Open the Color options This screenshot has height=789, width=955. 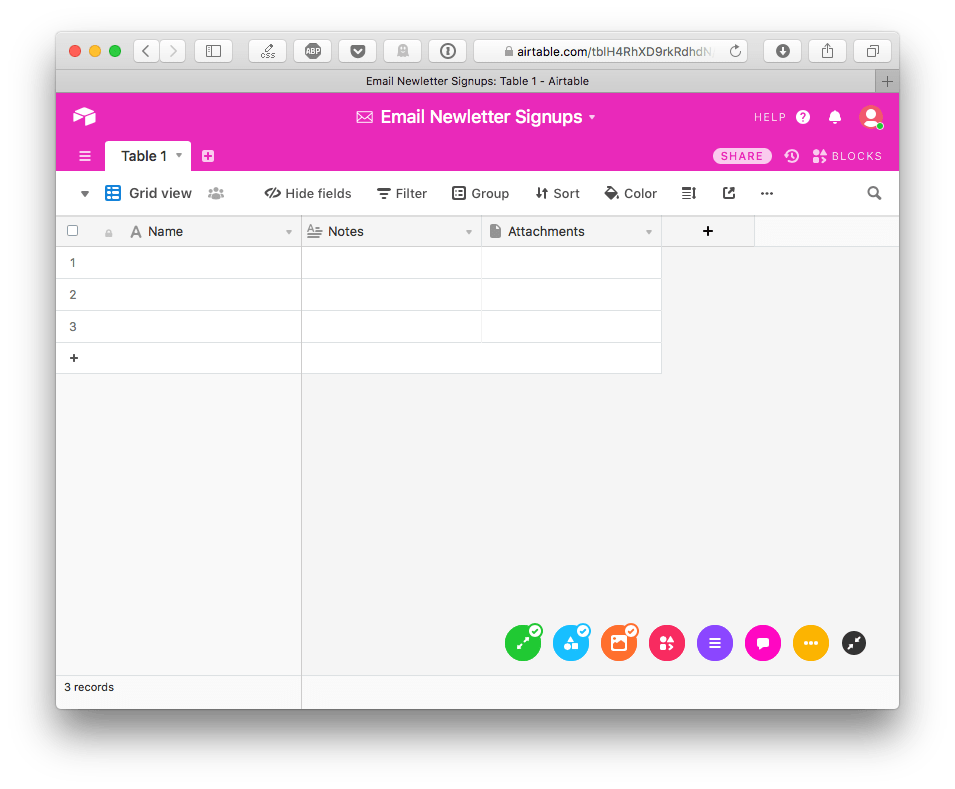tap(630, 193)
